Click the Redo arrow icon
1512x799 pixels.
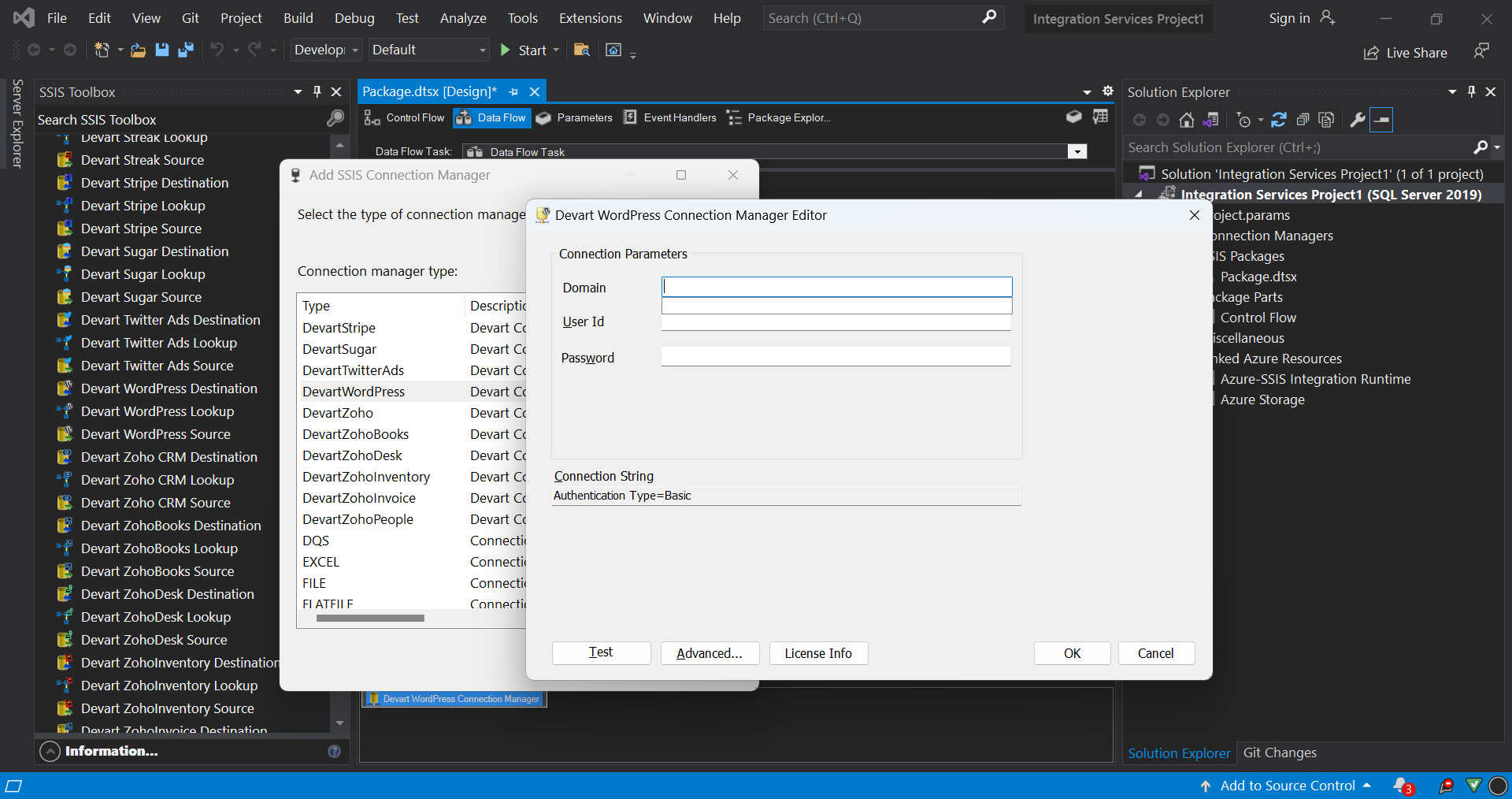tap(254, 50)
